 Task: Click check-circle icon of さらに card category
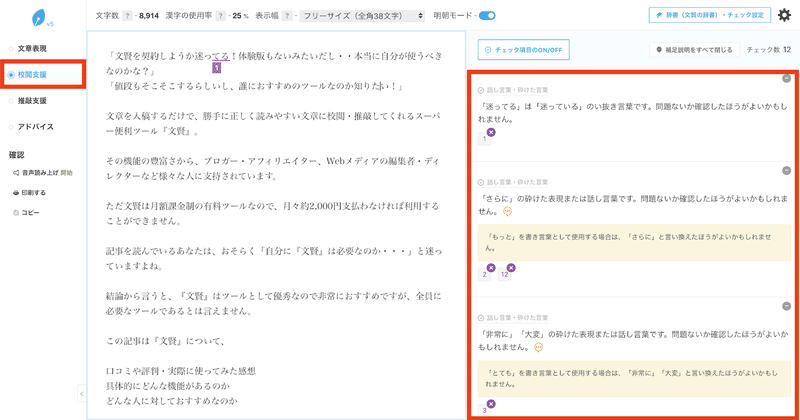481,183
